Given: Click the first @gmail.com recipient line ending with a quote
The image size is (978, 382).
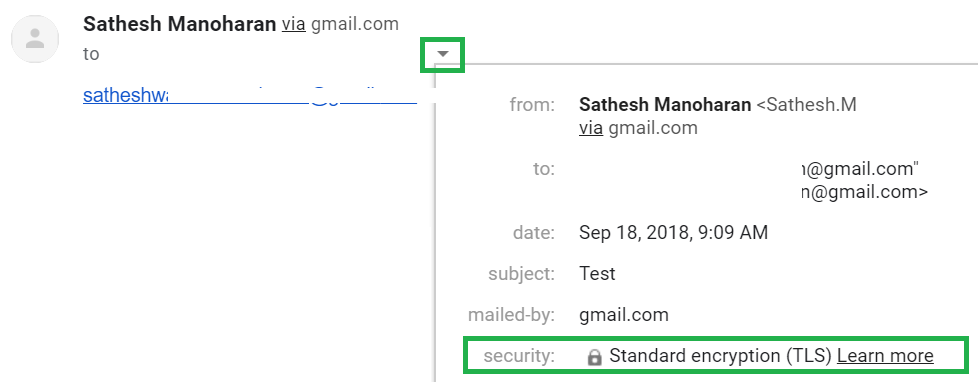Looking at the screenshot, I should click(860, 169).
